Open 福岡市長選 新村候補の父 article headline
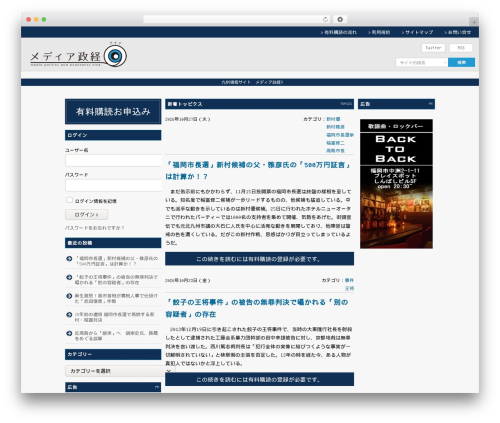Image resolution: width=500 pixels, height=423 pixels. 258,171
